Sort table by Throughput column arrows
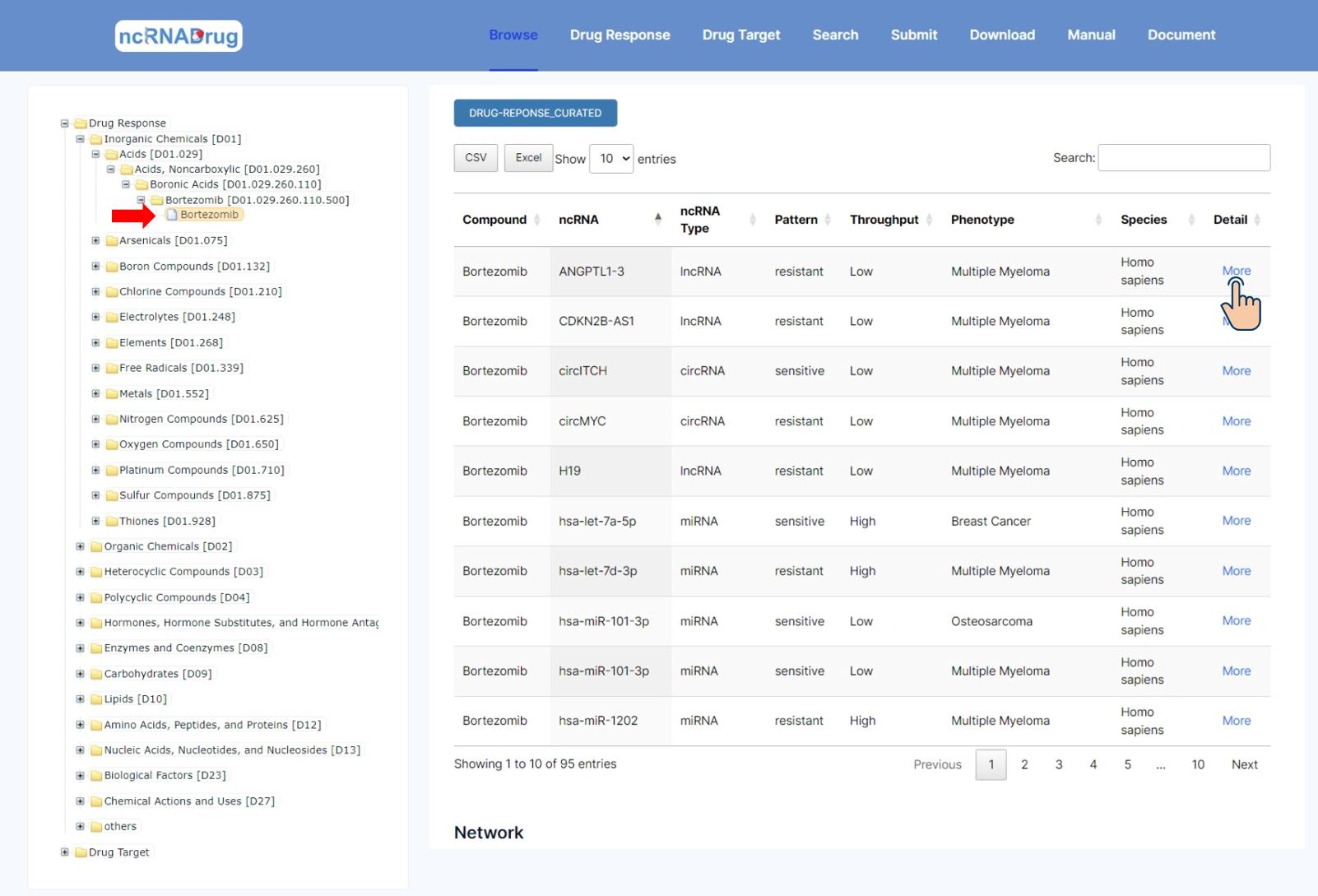This screenshot has height=896, width=1318. (x=930, y=220)
